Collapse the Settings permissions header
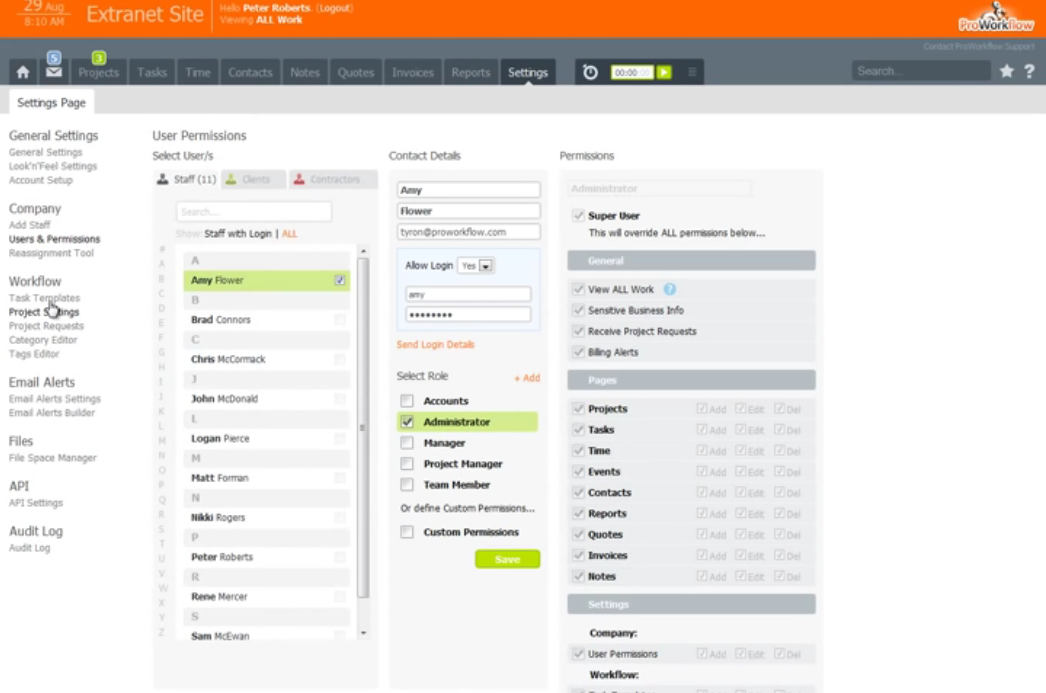The height and width of the screenshot is (693, 1046). click(691, 604)
